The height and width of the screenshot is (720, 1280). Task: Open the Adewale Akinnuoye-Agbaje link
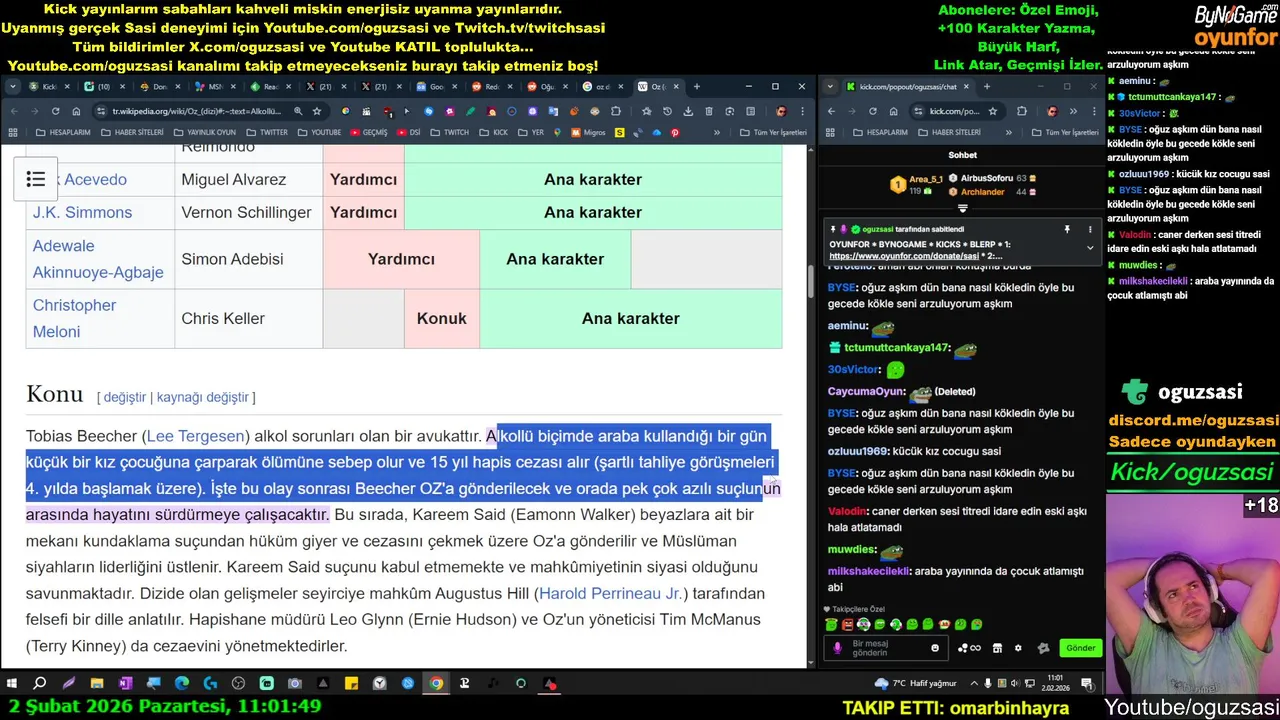tap(98, 259)
